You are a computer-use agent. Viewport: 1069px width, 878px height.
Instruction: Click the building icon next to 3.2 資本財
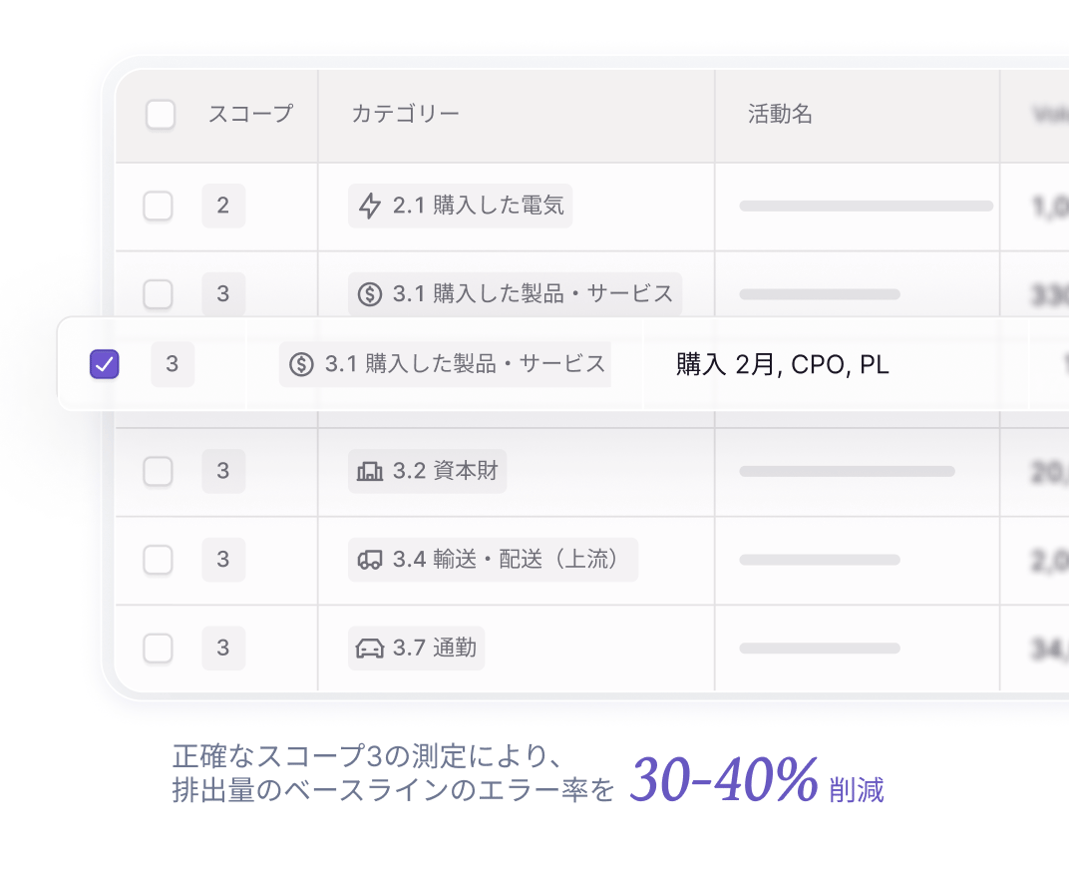(367, 470)
